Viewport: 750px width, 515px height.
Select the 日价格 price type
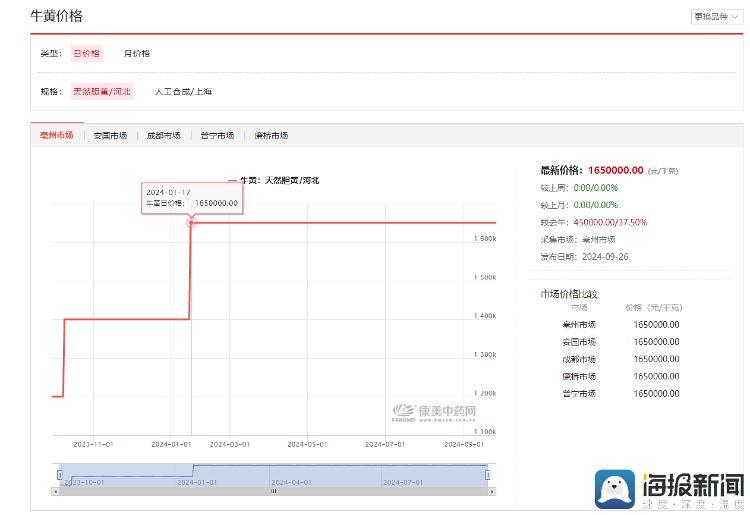tap(87, 53)
